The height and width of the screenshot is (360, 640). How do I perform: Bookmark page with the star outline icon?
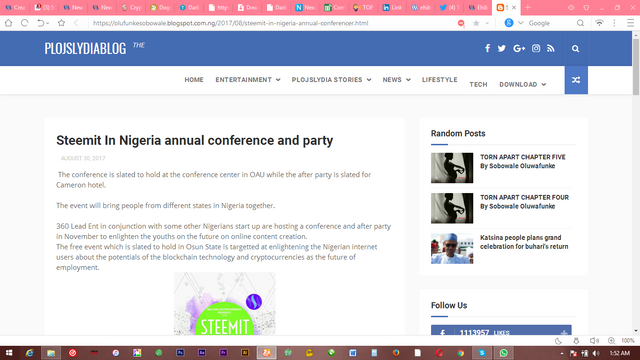pyautogui.click(x=61, y=23)
